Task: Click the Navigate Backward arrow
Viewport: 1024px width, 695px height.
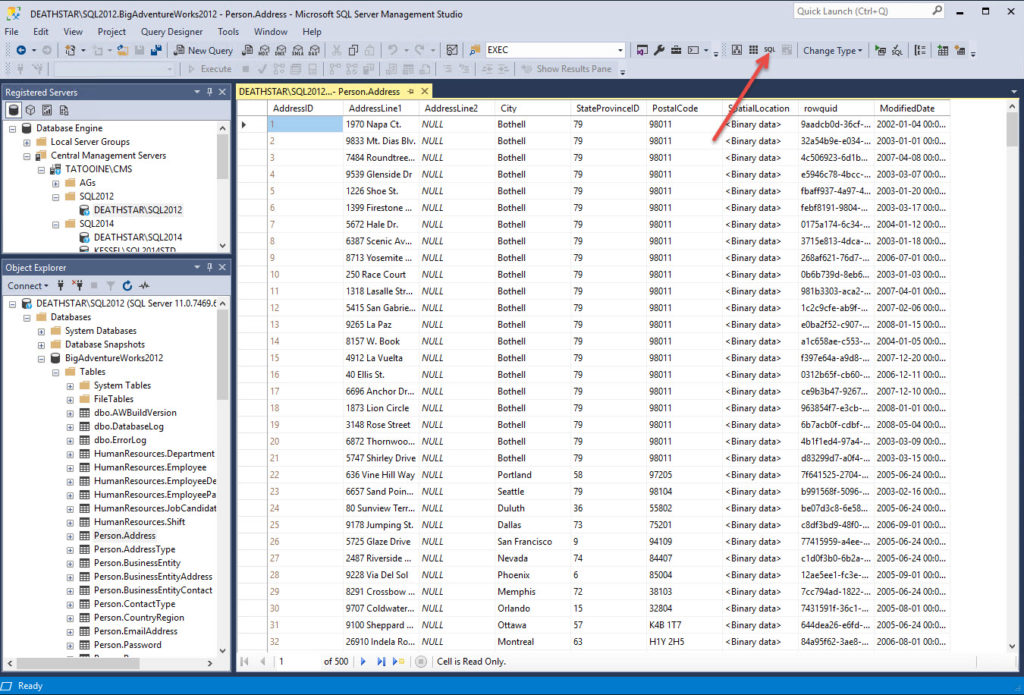Action: [22, 48]
